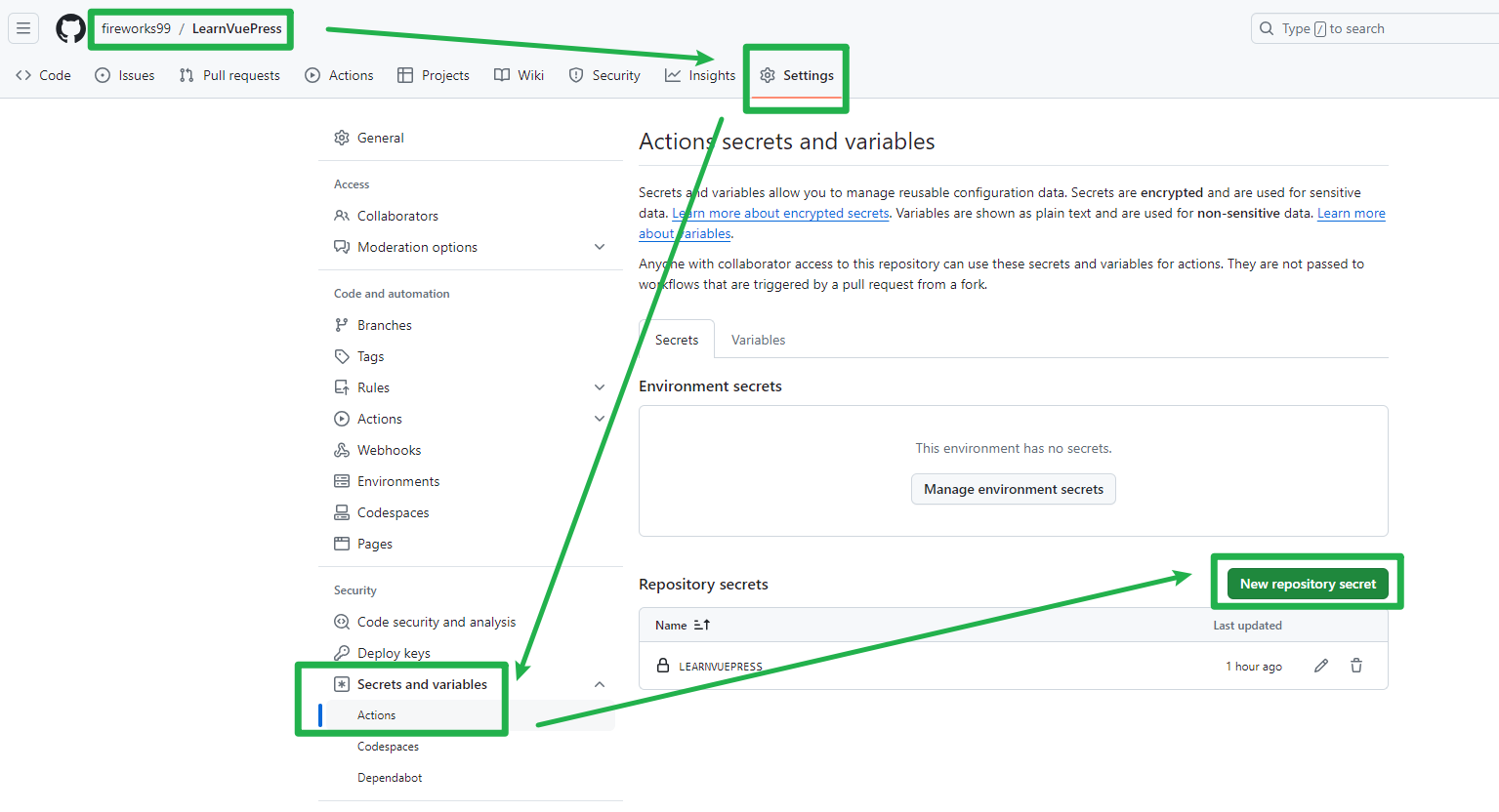Open the encrypted secrets documentation link
The height and width of the screenshot is (812, 1499).
pos(779,213)
